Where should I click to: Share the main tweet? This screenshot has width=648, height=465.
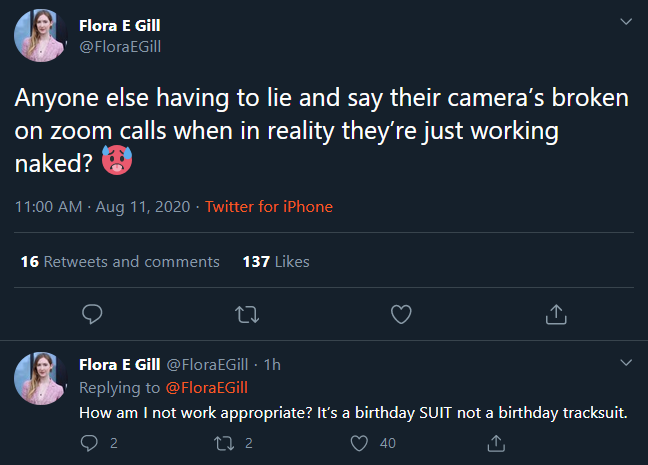[x=555, y=314]
